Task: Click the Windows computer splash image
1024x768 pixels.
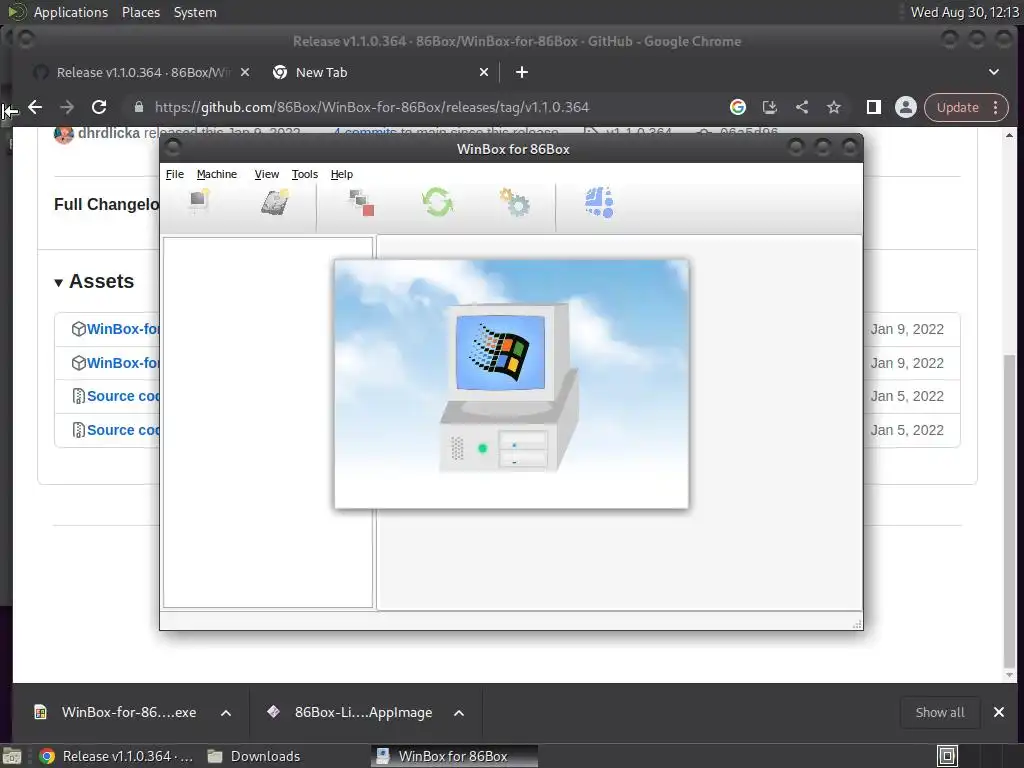Action: click(511, 384)
